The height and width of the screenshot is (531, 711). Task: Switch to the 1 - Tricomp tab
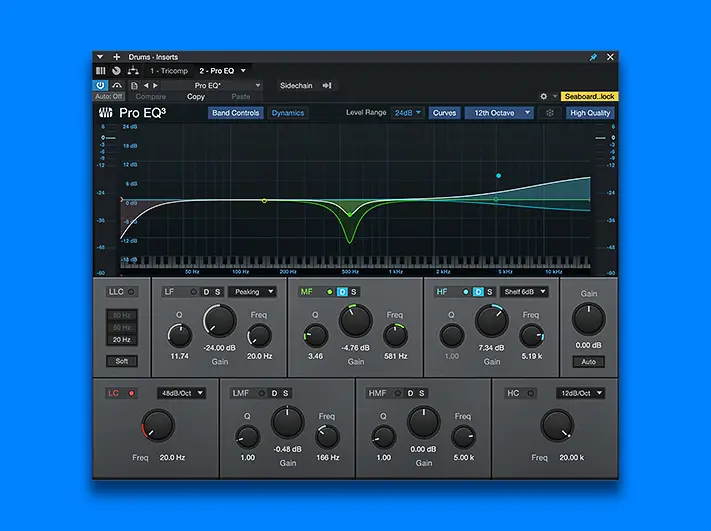169,71
